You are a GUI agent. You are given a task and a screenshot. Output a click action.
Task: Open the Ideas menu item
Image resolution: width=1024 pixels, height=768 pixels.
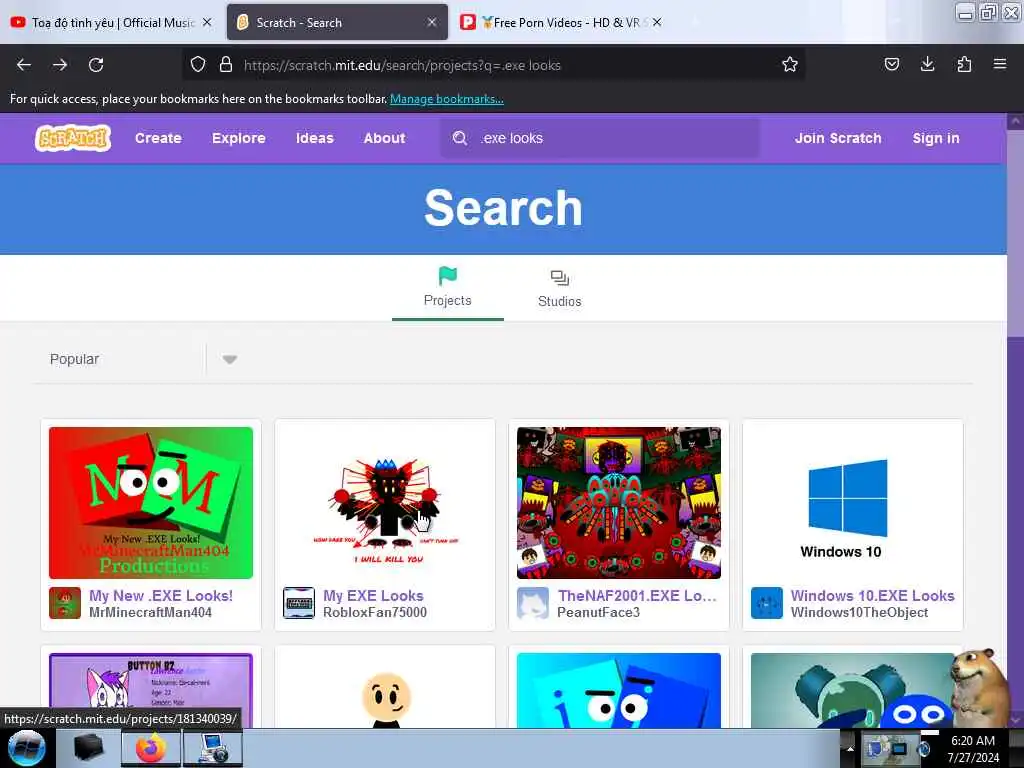(315, 138)
